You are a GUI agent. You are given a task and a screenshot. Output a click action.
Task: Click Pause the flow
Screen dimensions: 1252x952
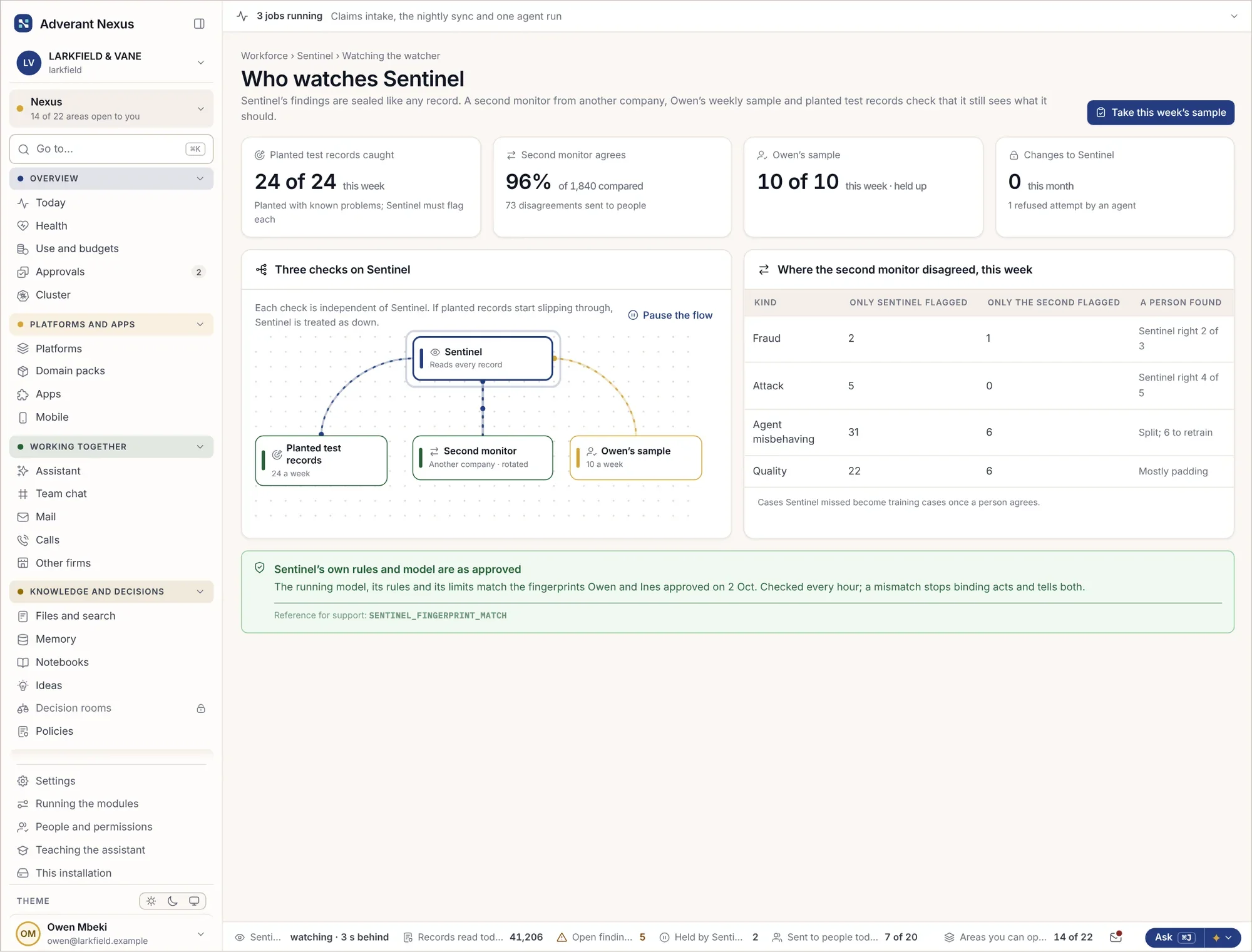coord(670,315)
